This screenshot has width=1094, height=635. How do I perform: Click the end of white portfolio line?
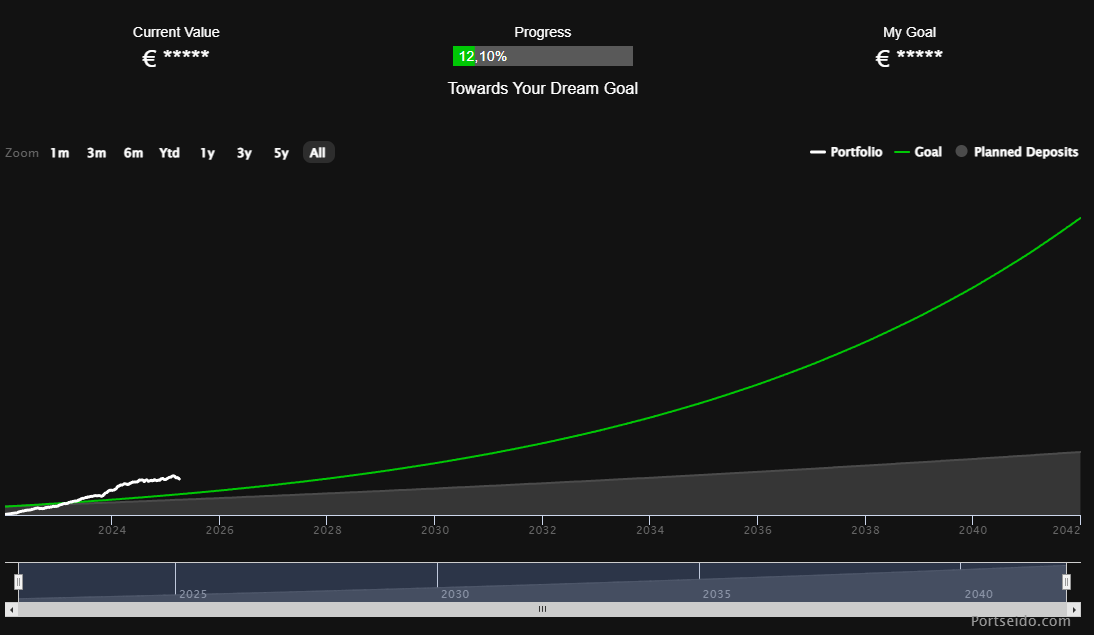point(179,478)
